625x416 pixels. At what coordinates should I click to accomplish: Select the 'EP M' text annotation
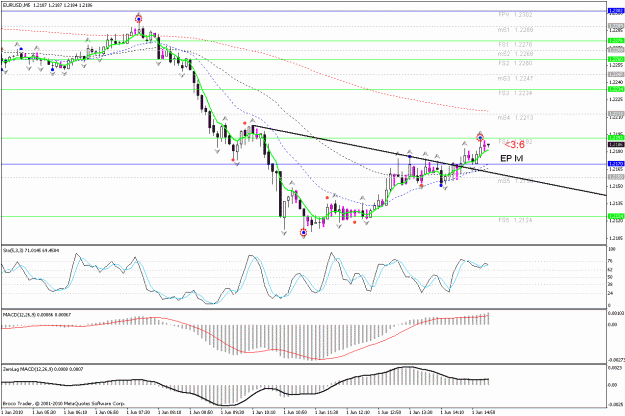pos(512,159)
